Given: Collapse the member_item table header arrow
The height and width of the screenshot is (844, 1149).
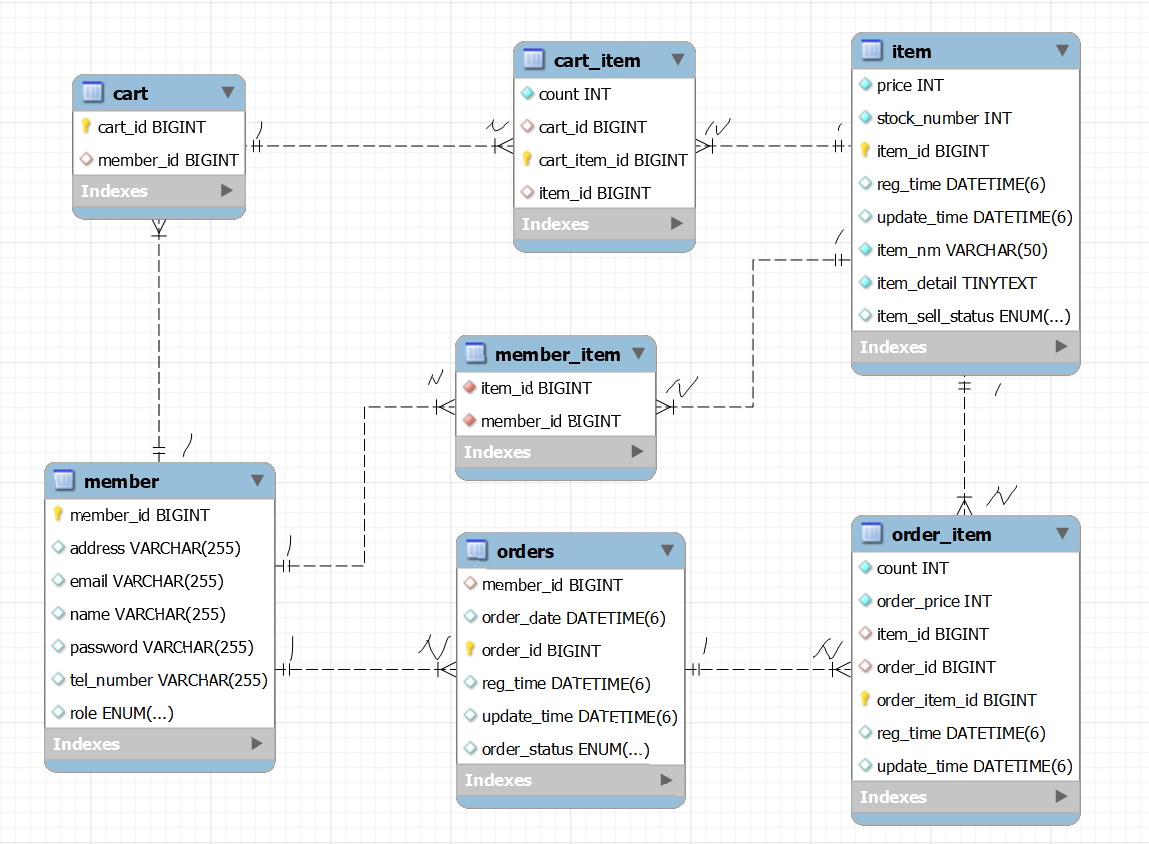Looking at the screenshot, I should pos(639,353).
